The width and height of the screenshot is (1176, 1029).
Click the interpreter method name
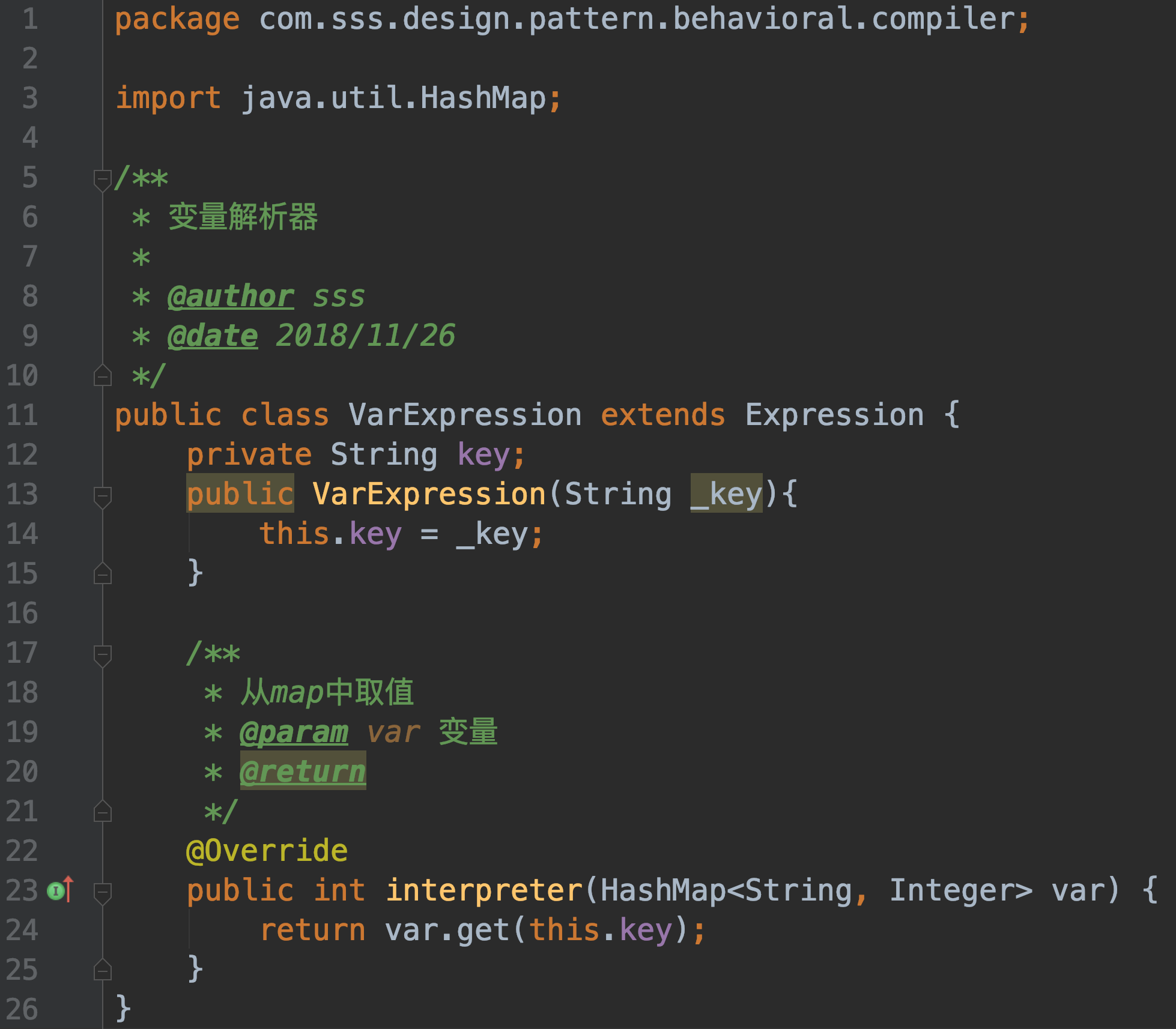(x=484, y=891)
